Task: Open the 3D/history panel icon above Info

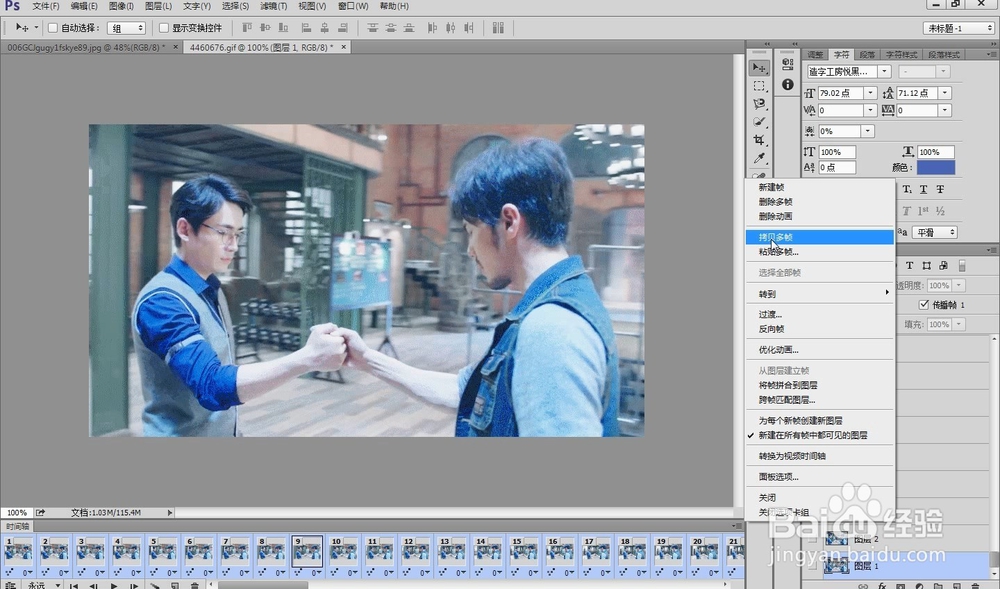Action: (788, 65)
